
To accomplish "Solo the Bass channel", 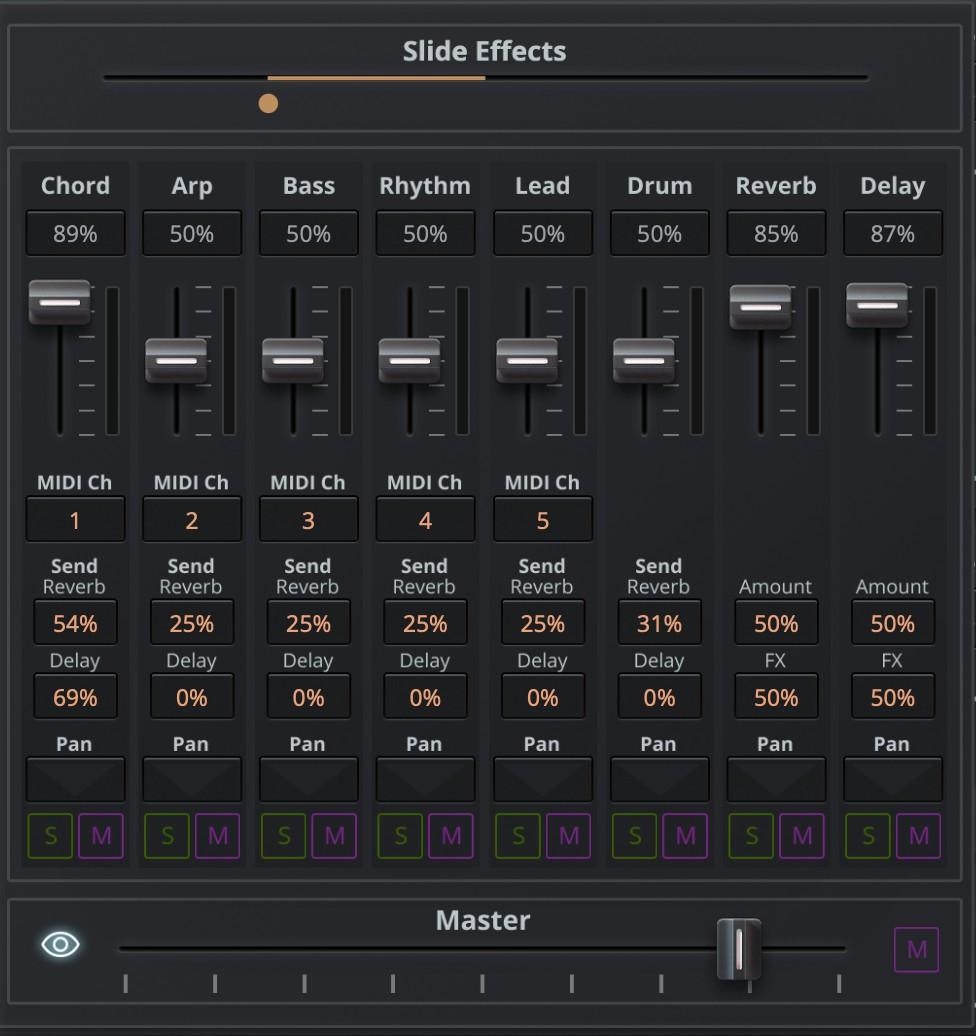I will [283, 836].
